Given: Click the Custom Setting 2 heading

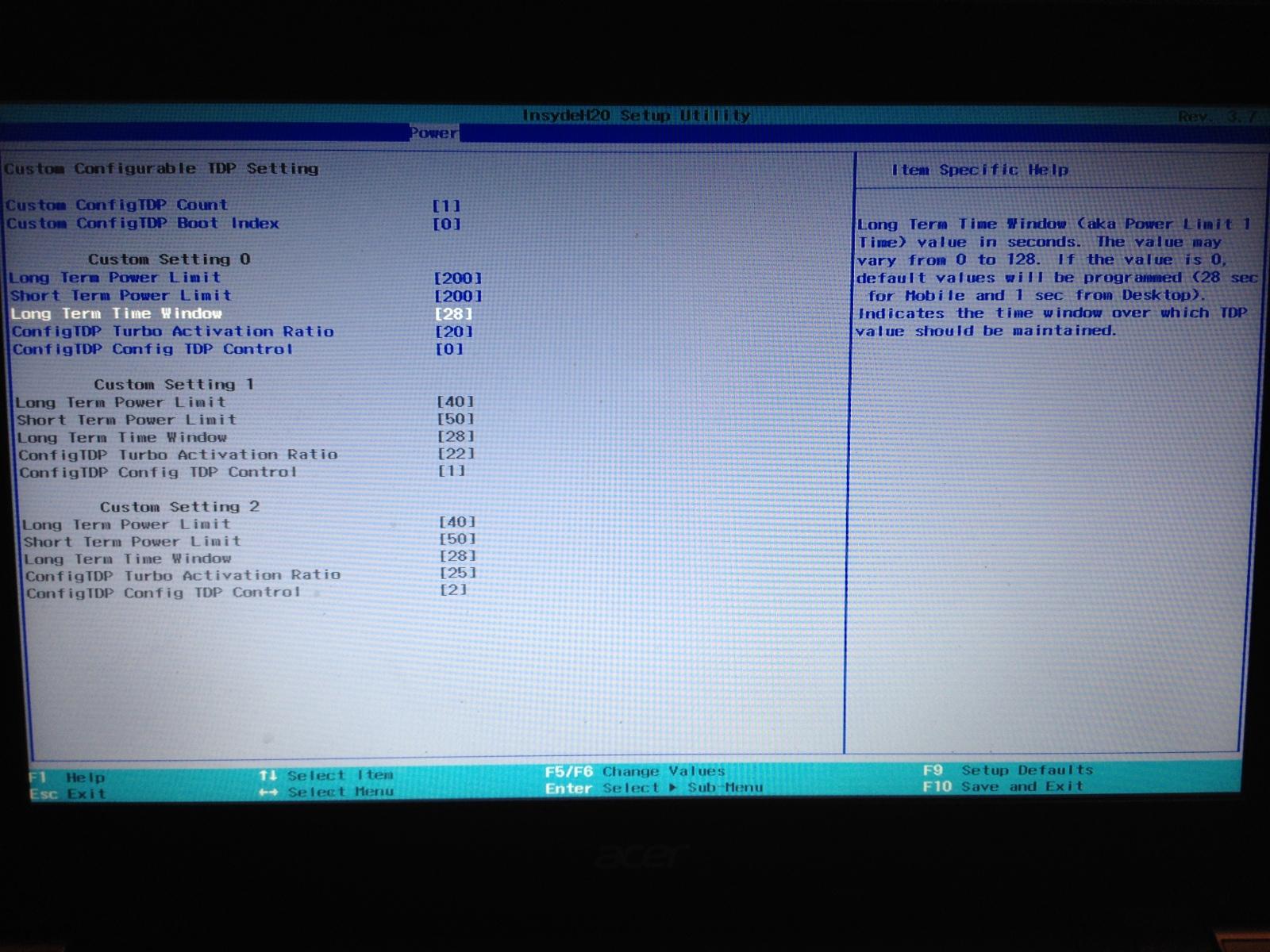Looking at the screenshot, I should 179,507.
